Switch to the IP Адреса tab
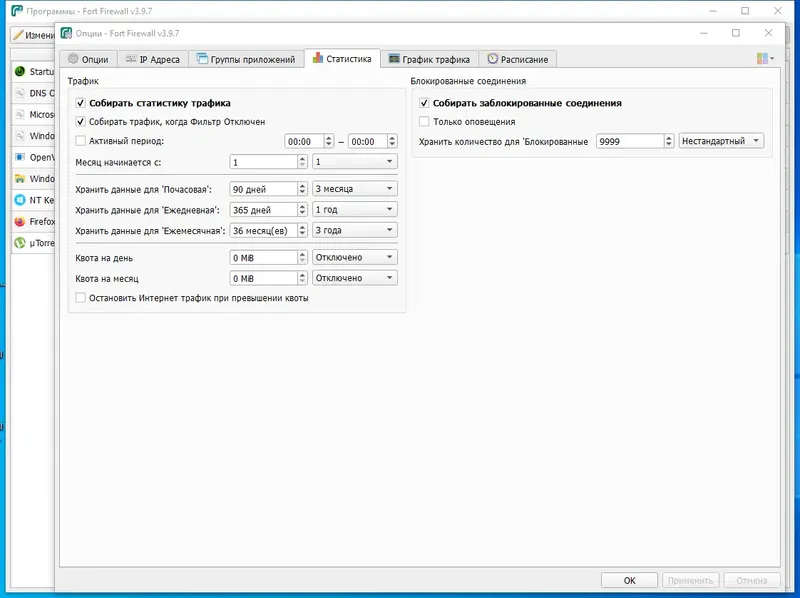800x598 pixels. click(153, 59)
